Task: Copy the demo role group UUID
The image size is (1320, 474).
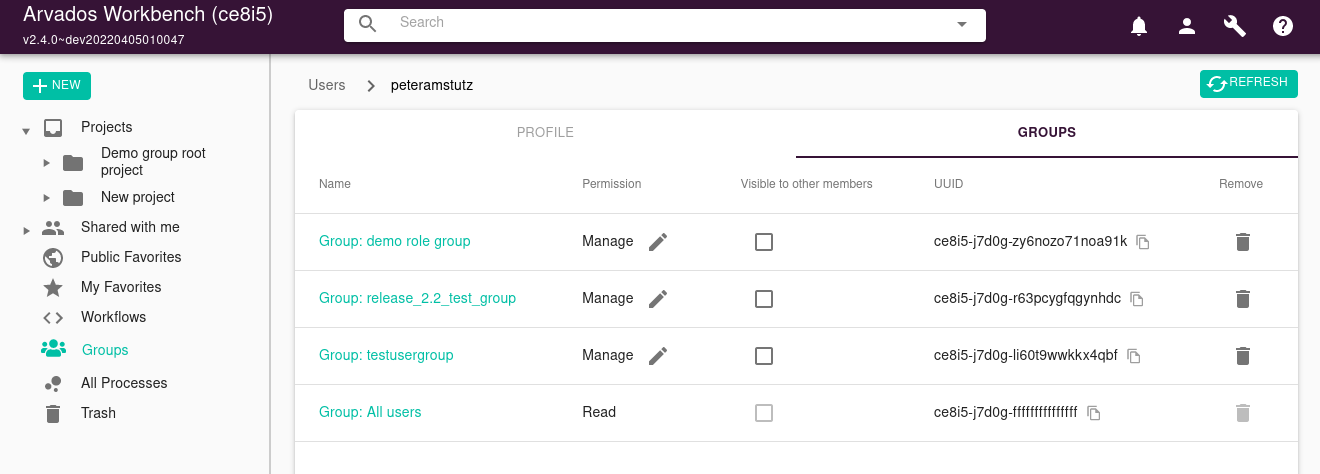Action: [1143, 242]
